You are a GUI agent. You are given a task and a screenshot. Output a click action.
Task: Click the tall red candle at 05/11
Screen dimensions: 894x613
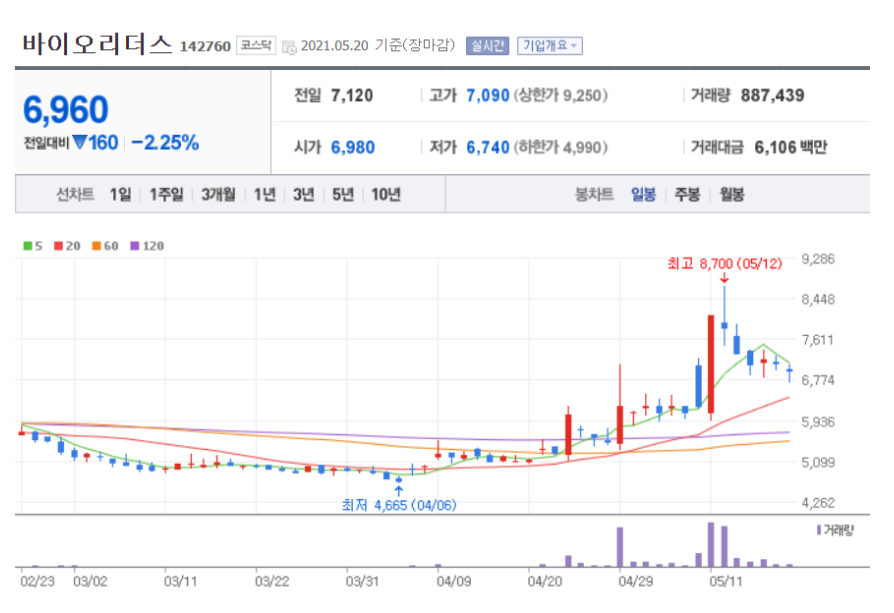tap(711, 364)
